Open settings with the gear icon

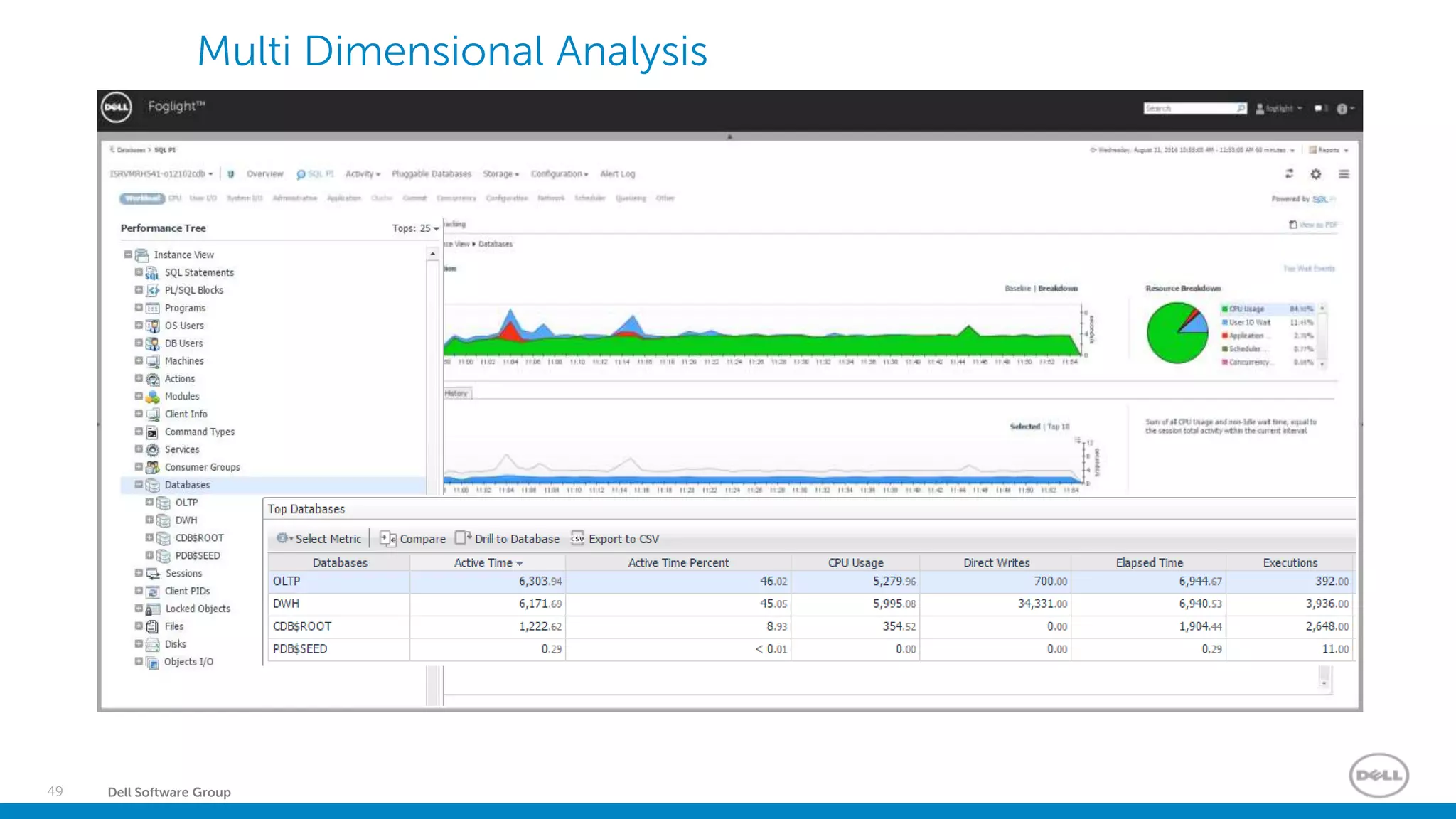[1316, 173]
